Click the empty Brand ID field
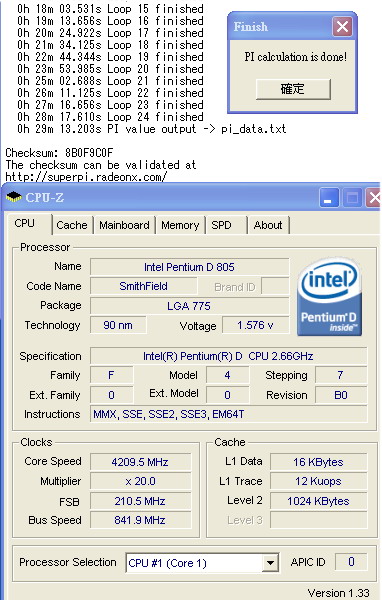Viewport: 382px width, 600px height. 275,286
